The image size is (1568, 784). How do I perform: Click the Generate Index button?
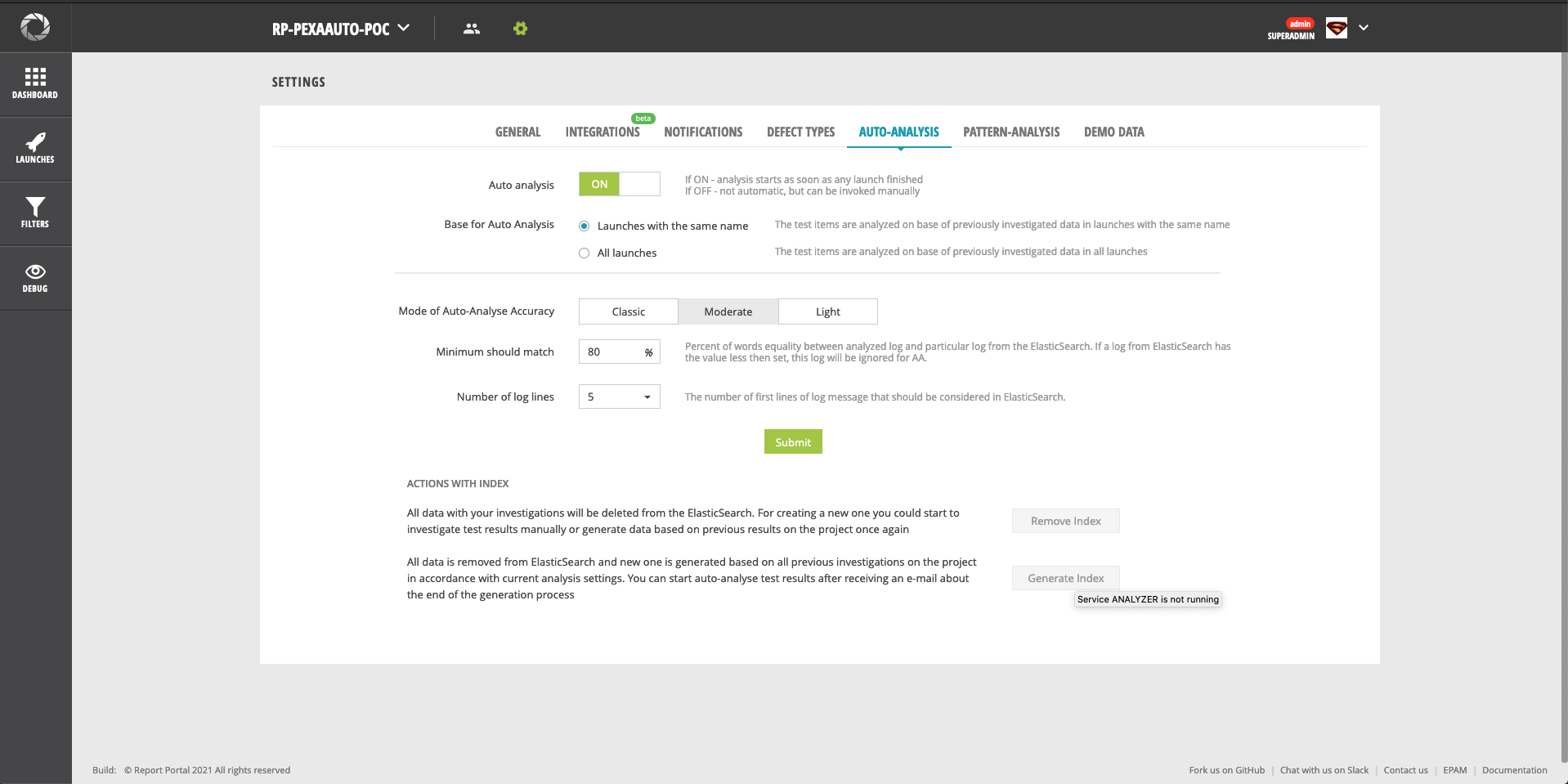1065,578
